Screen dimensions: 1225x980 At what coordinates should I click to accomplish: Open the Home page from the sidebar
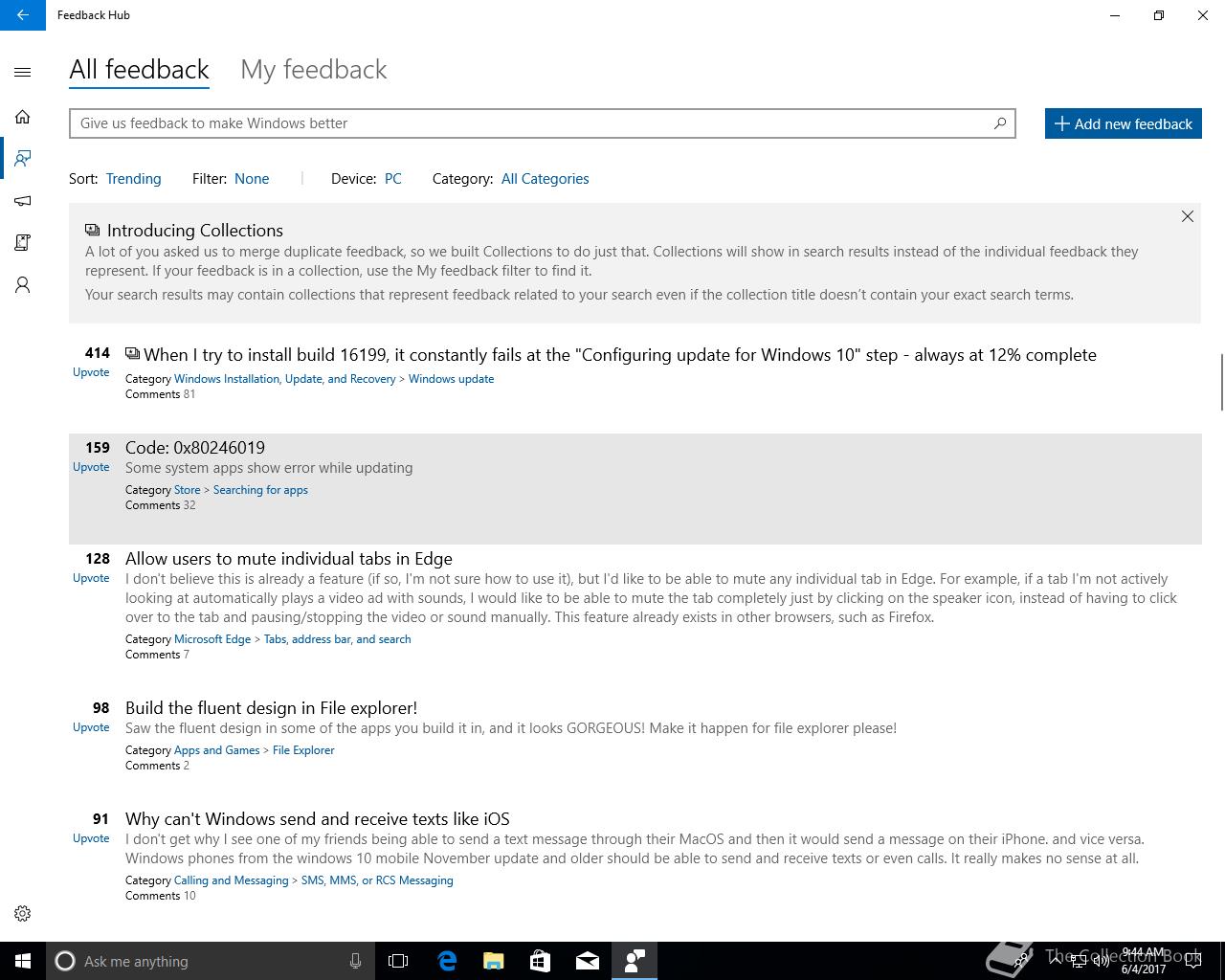[x=23, y=117]
